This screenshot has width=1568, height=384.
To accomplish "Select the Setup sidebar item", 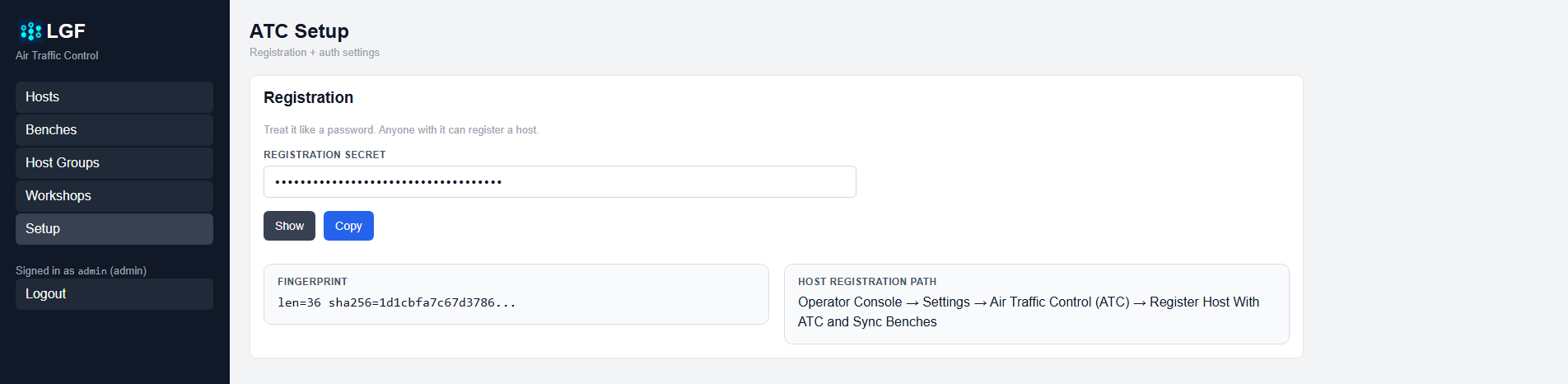I will click(114, 229).
